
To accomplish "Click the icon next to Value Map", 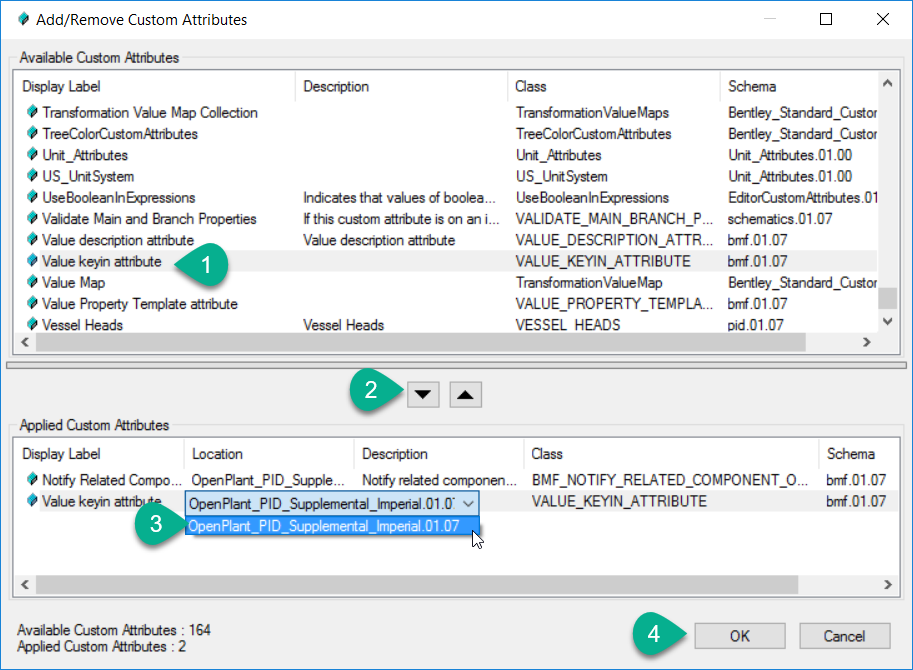I will click(x=32, y=283).
